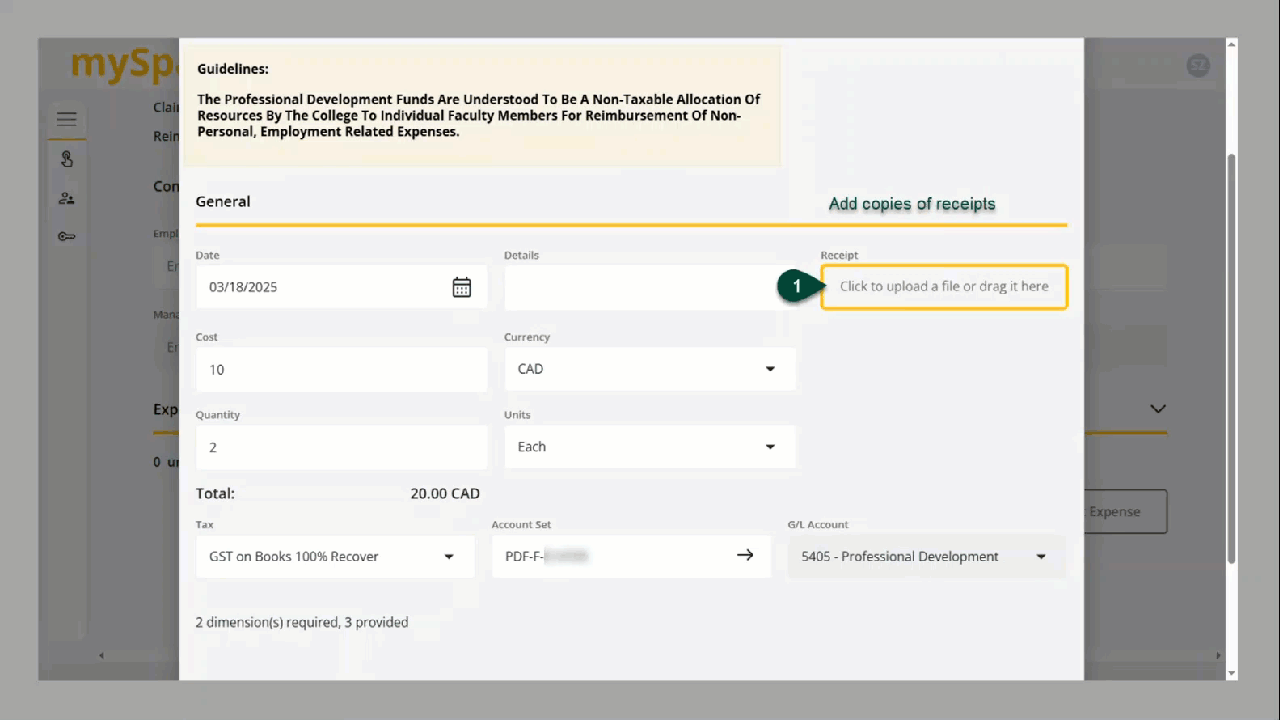This screenshot has height=720, width=1280.
Task: Click the horizontal scrollbar at bottom
Action: tap(660, 656)
